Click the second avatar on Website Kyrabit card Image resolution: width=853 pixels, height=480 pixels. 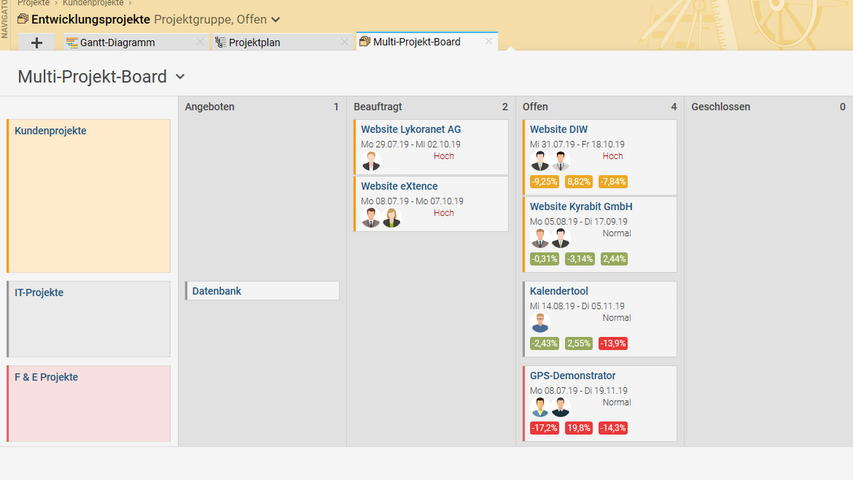(x=560, y=238)
